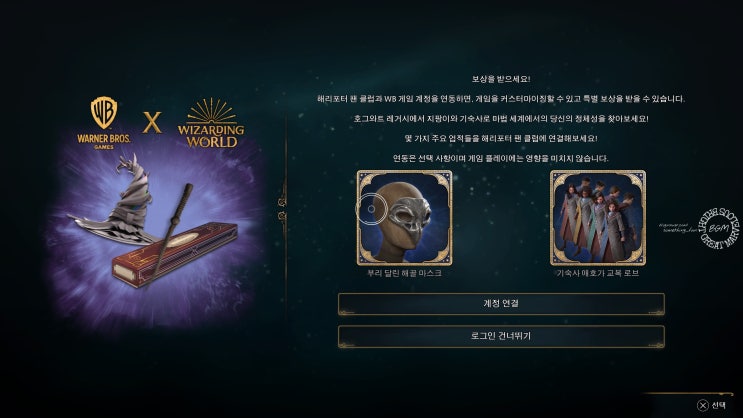Click the red wand box
The height and width of the screenshot is (418, 743).
point(174,254)
